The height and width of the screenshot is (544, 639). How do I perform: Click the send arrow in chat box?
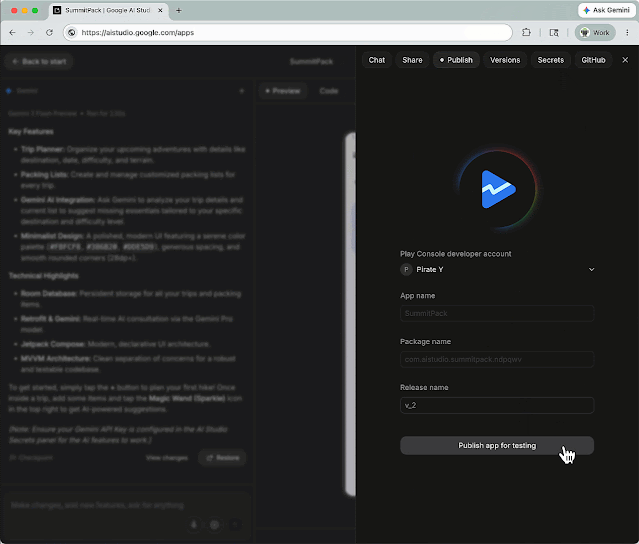pos(235,525)
